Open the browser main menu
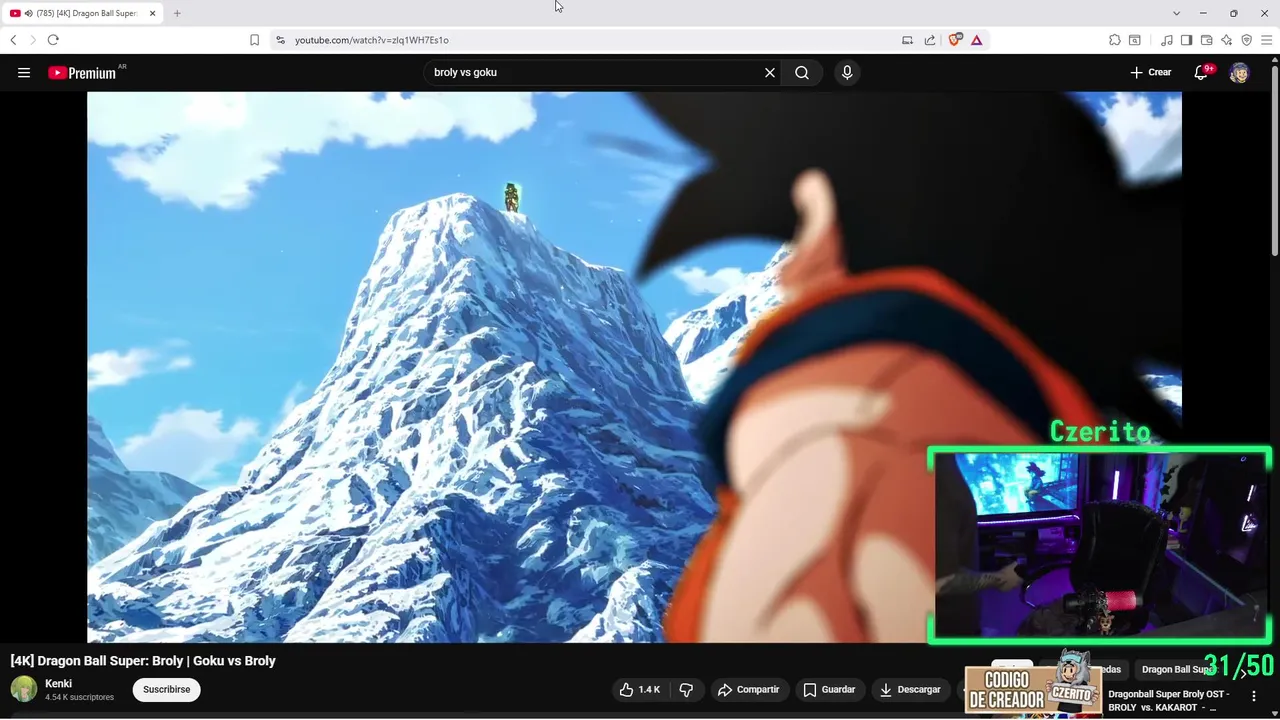 coord(1266,40)
